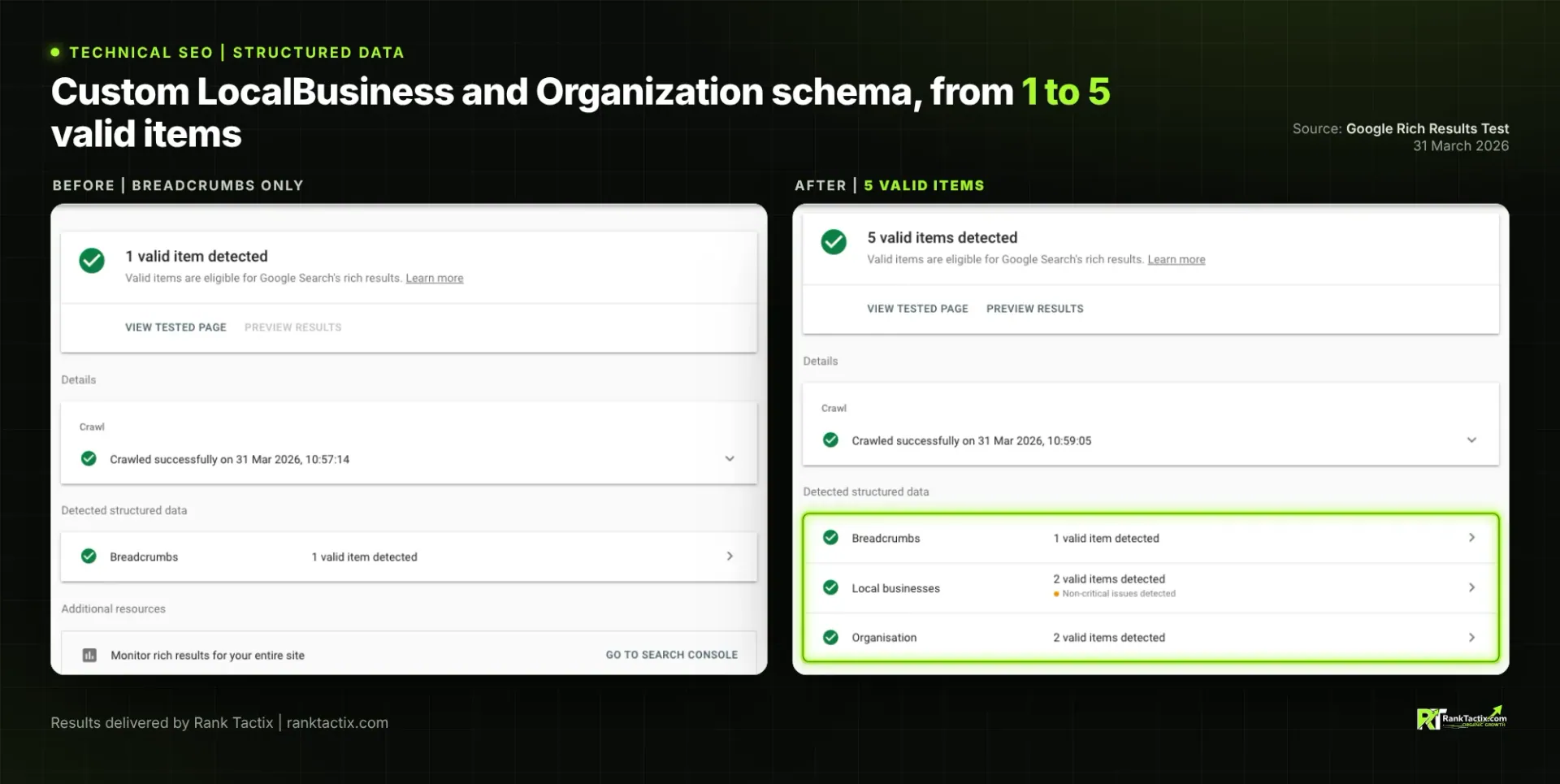The width and height of the screenshot is (1560, 784).
Task: Select the 'Local businesses' row label
Action: pos(896,588)
